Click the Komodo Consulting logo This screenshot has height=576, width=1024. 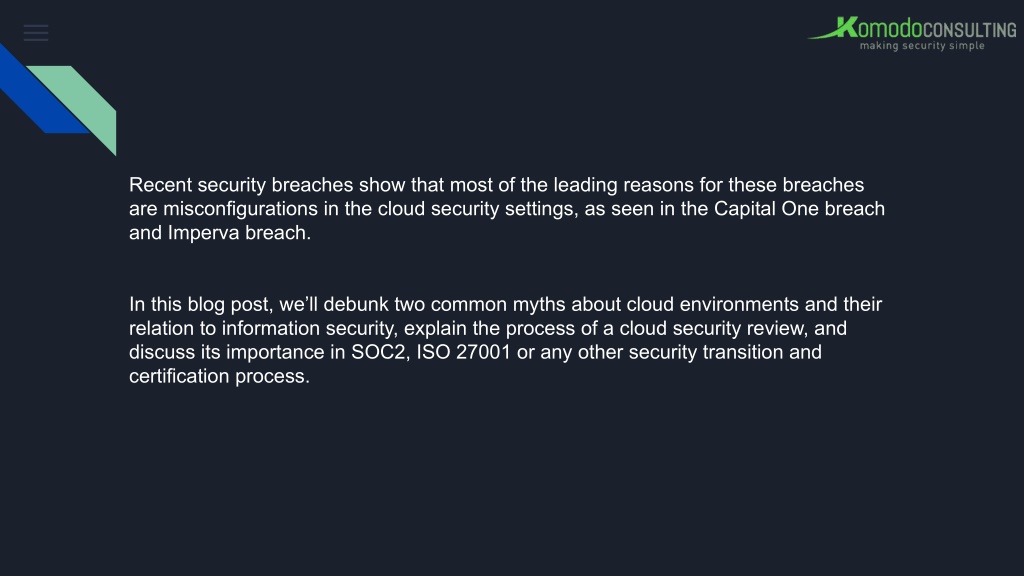click(x=912, y=33)
